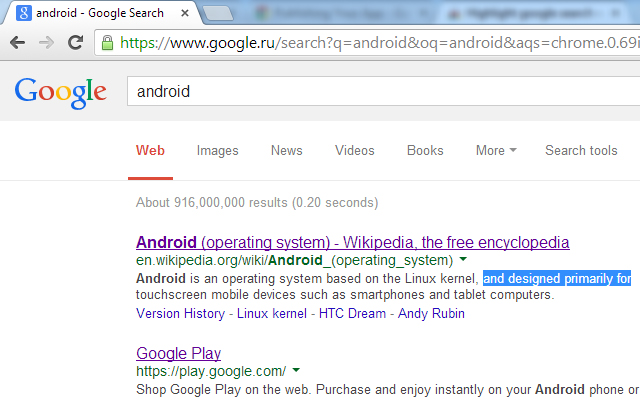Click the en.wikipedia.org green URL text
This screenshot has width=640, height=400.
[x=294, y=260]
